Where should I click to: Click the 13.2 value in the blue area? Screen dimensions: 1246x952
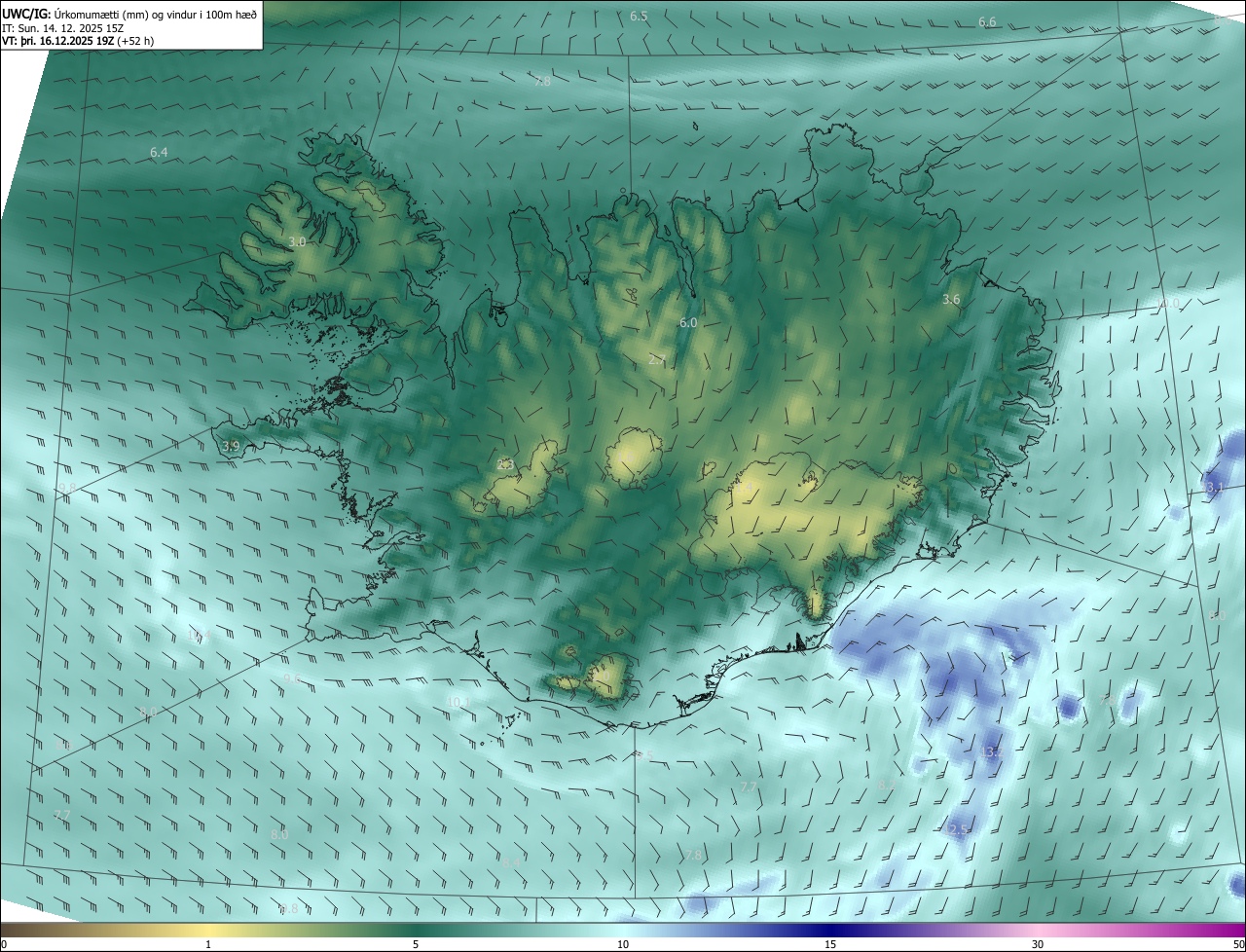[990, 752]
